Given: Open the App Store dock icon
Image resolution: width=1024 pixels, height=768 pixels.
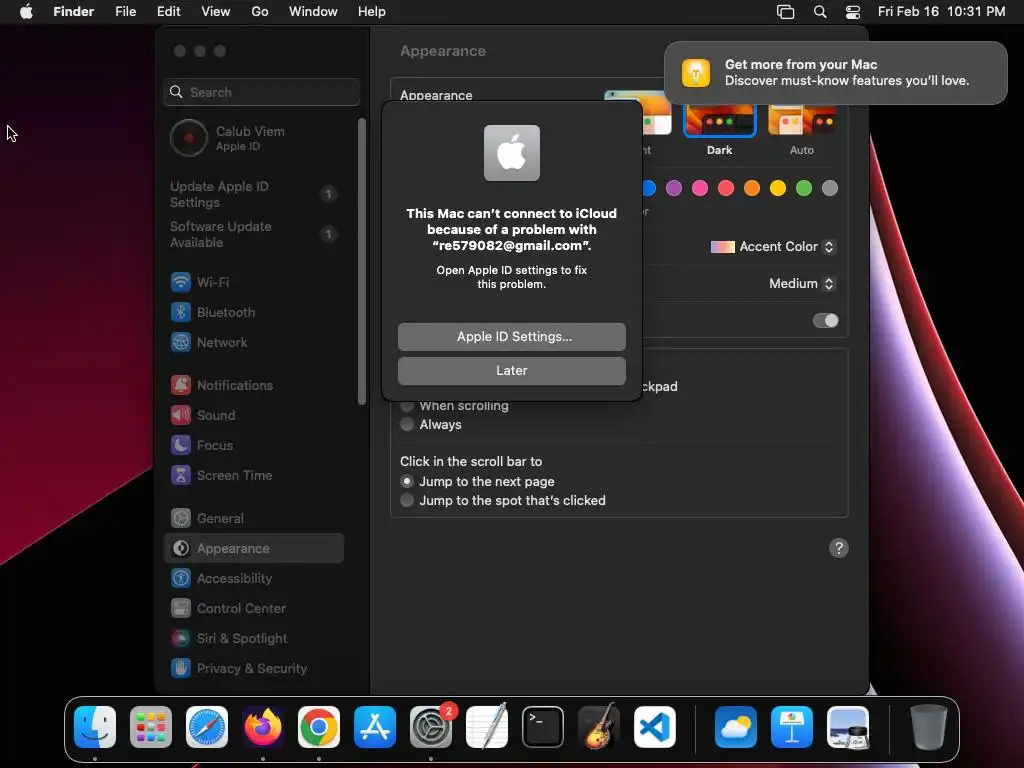Looking at the screenshot, I should pyautogui.click(x=375, y=727).
